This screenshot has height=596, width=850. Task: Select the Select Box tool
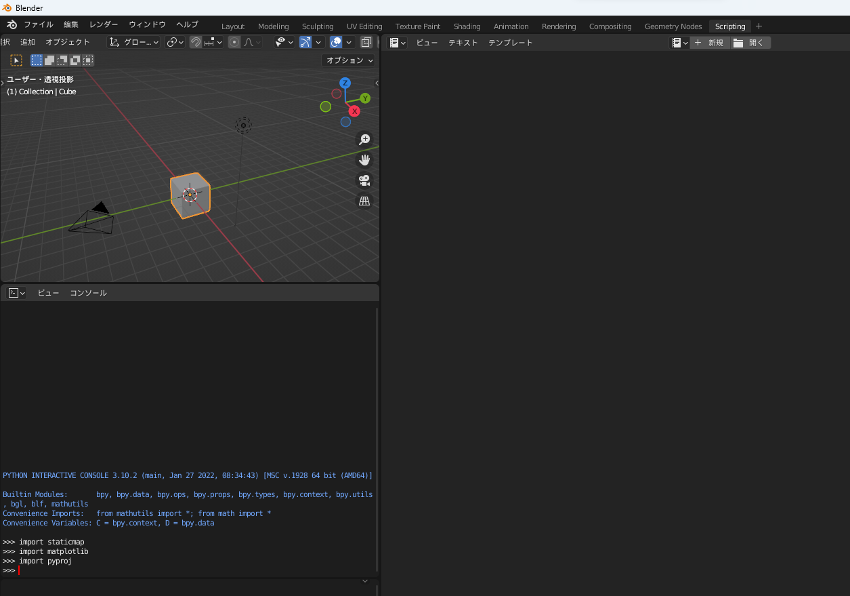[36, 60]
